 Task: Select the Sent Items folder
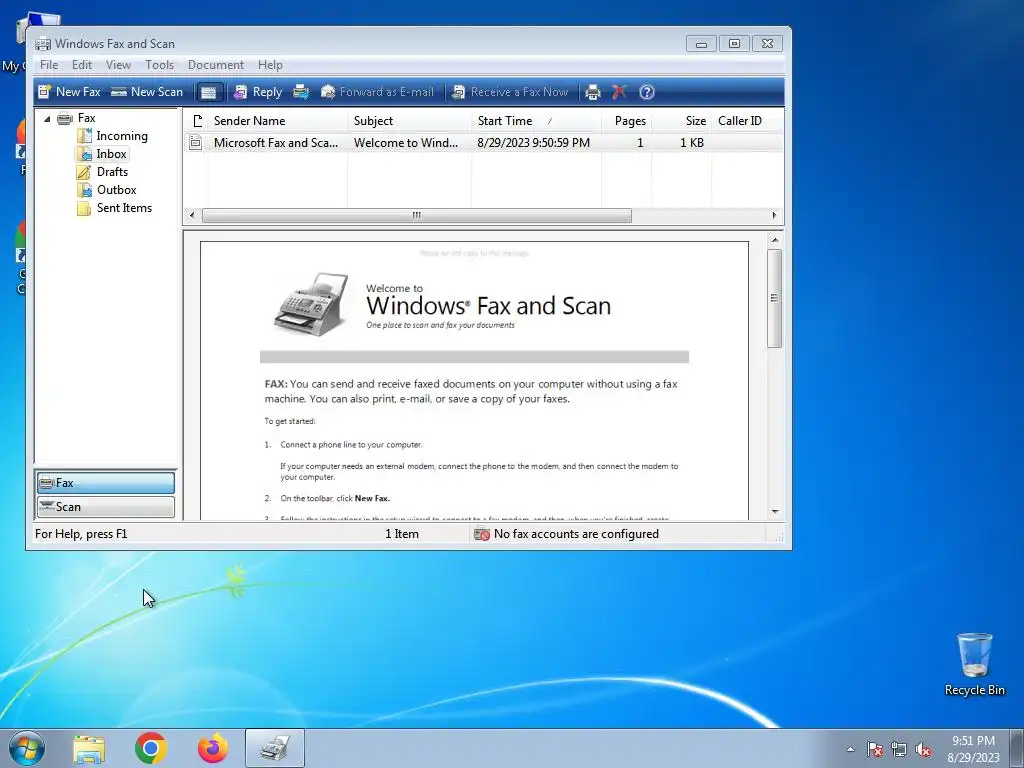114,208
